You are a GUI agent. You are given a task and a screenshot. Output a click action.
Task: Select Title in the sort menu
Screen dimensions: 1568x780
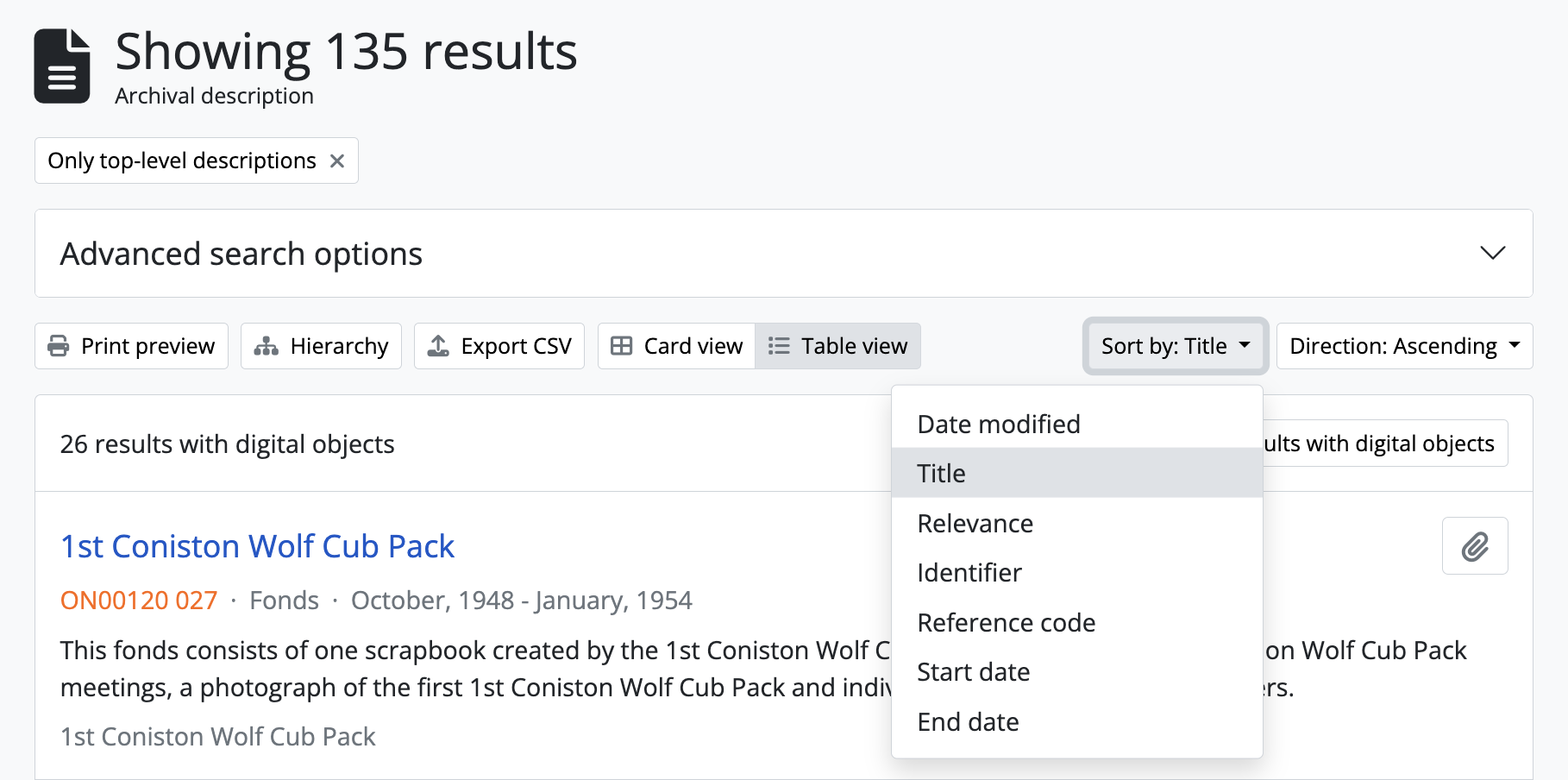click(941, 474)
